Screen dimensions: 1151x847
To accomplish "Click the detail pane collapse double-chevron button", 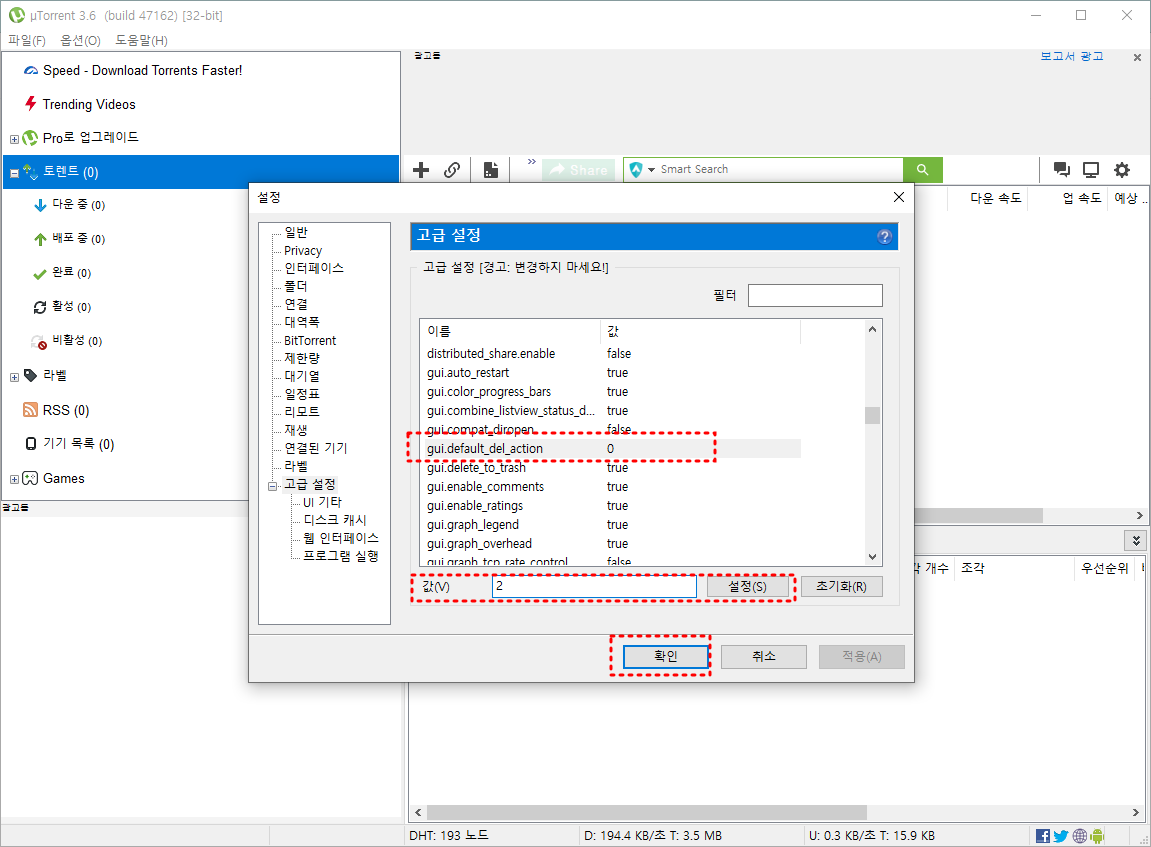I will click(1136, 541).
